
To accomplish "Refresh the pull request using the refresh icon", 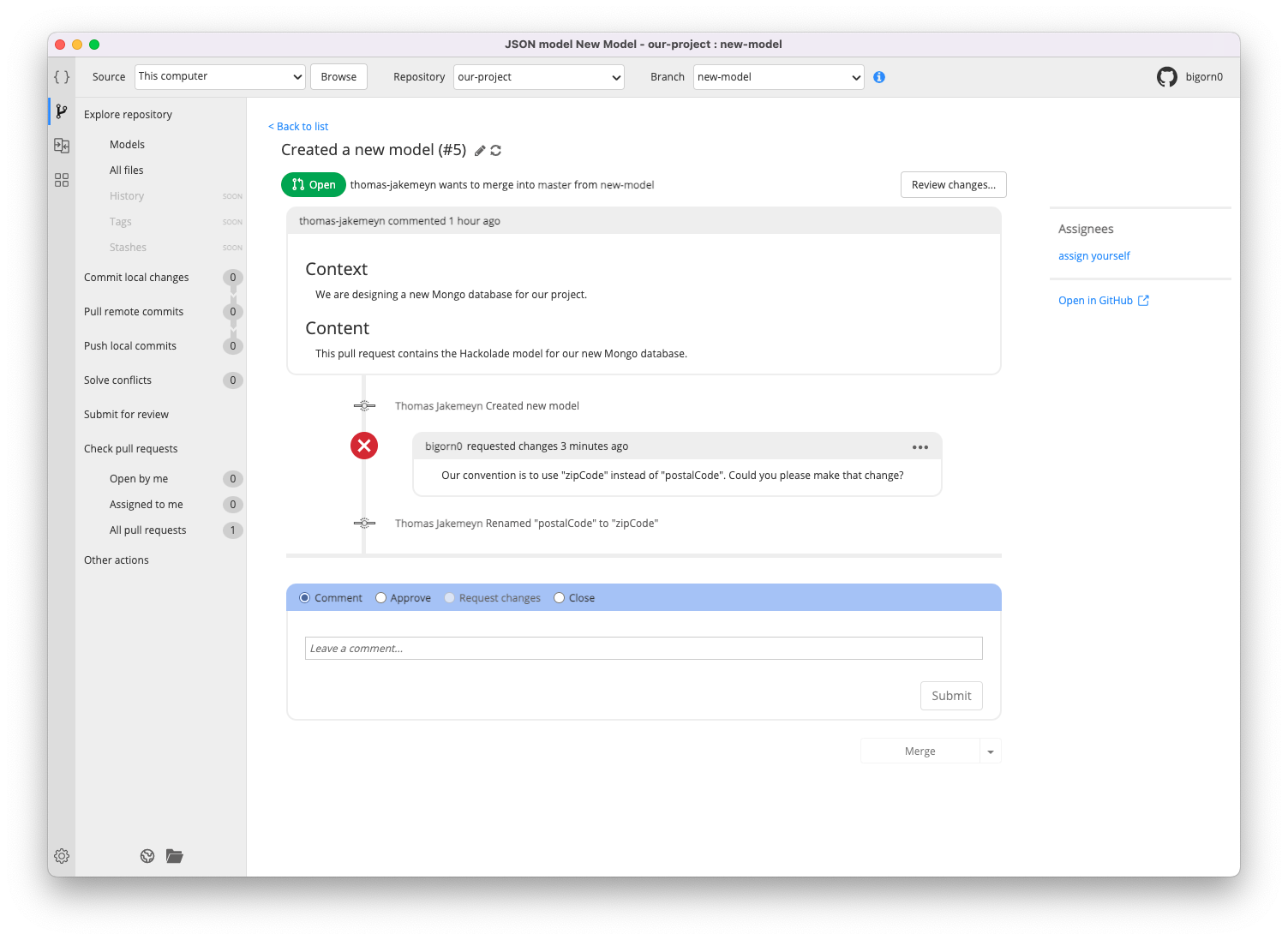I will pos(496,150).
